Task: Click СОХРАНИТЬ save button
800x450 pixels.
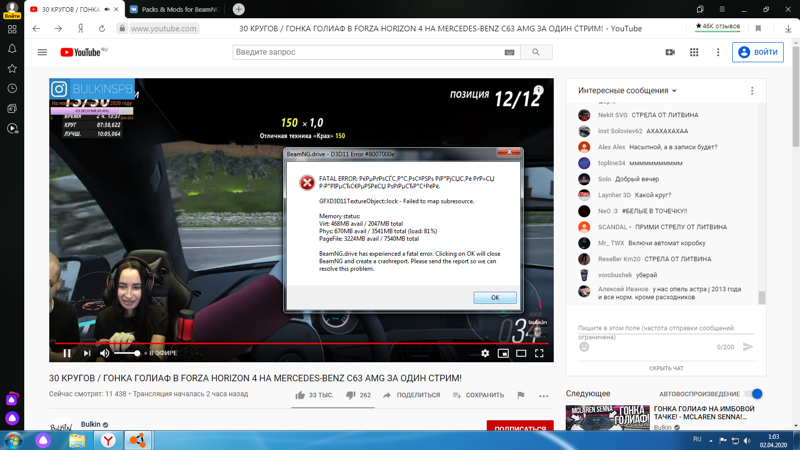Action: point(478,395)
